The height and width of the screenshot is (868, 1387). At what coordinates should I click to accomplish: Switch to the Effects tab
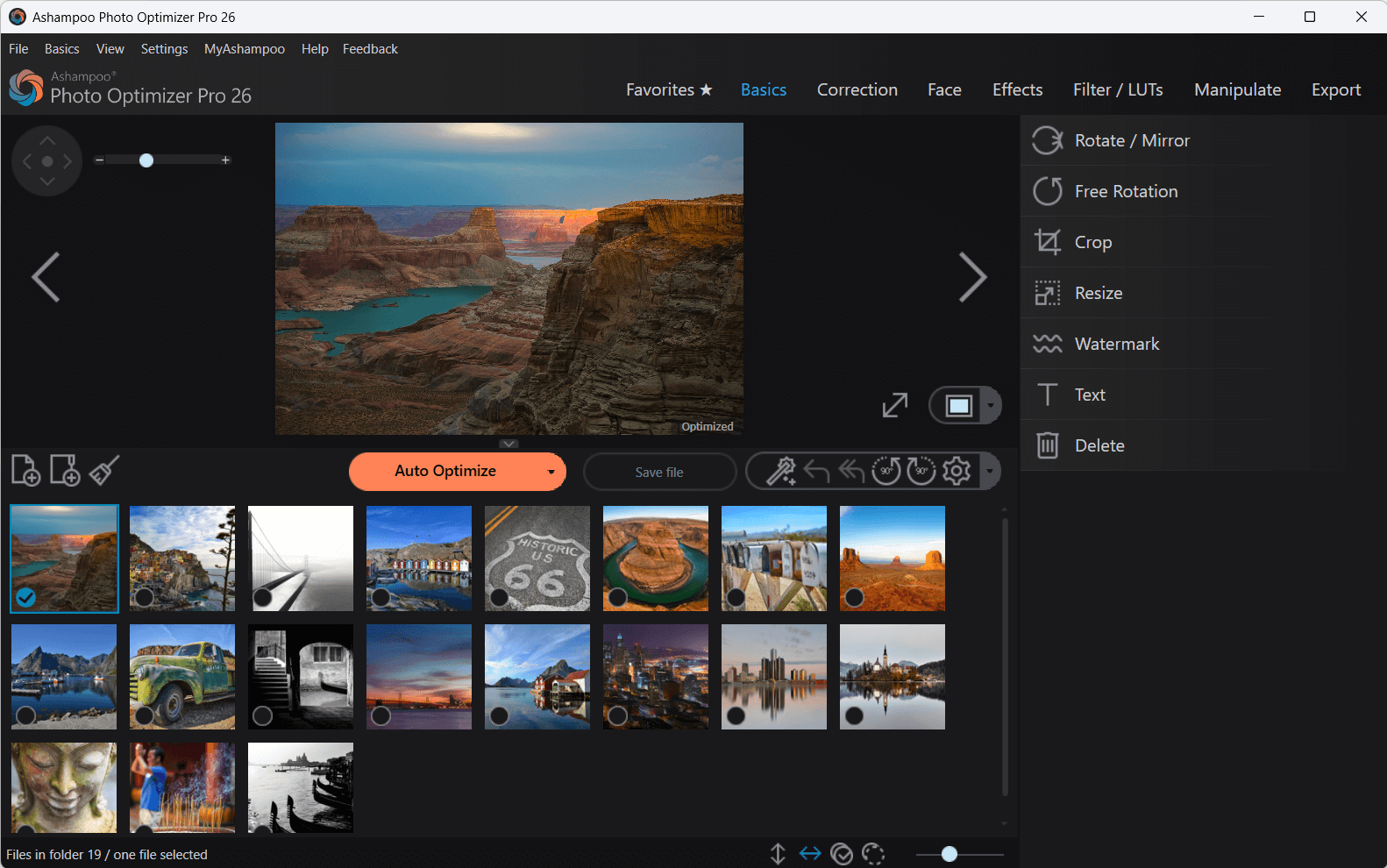click(x=1017, y=89)
